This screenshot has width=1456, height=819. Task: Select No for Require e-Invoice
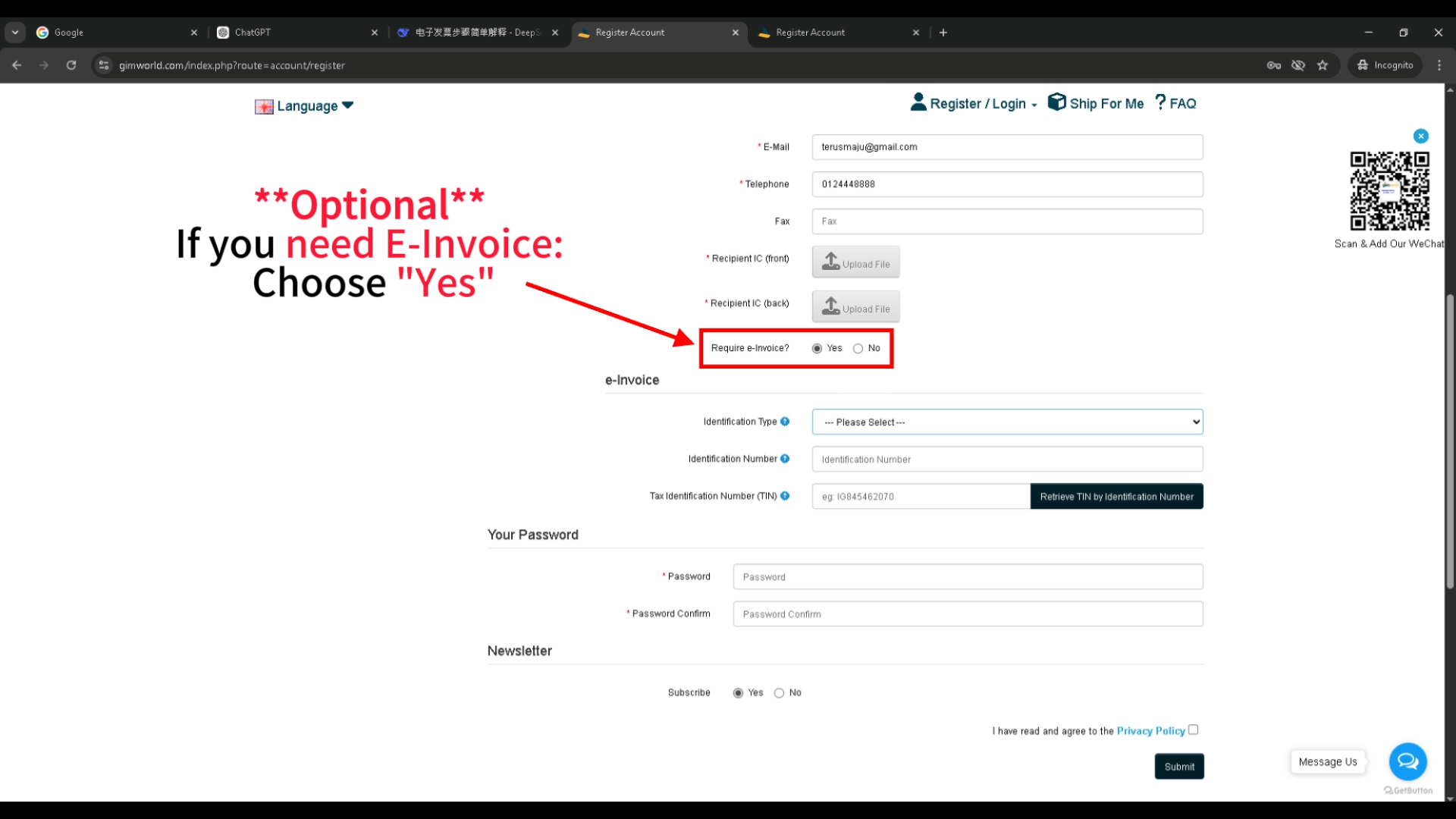tap(858, 349)
